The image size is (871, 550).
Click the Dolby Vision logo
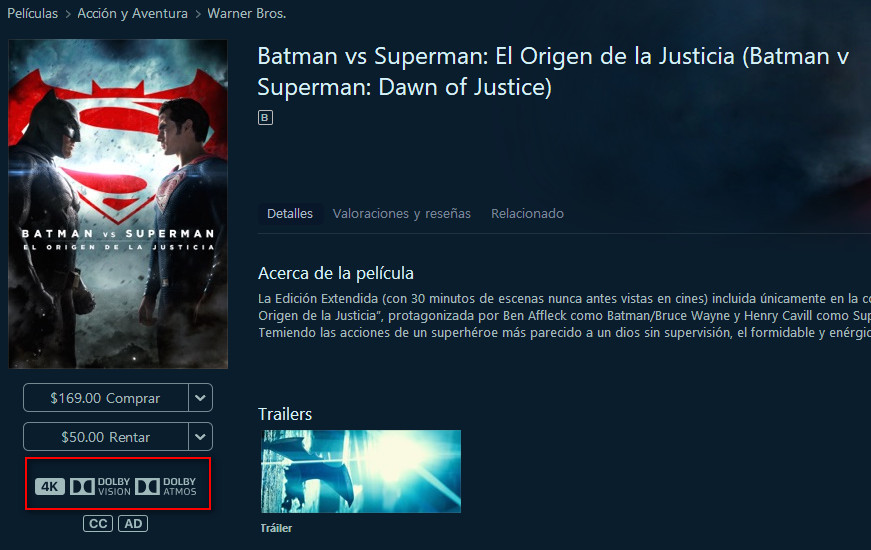[x=100, y=487]
